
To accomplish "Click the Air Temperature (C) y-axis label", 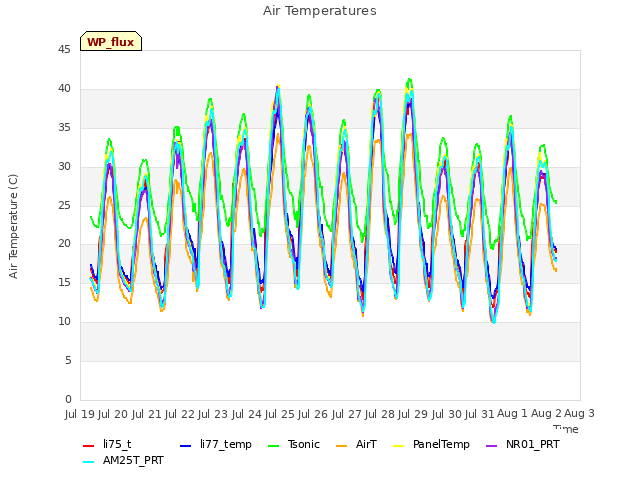I will 13,226.
